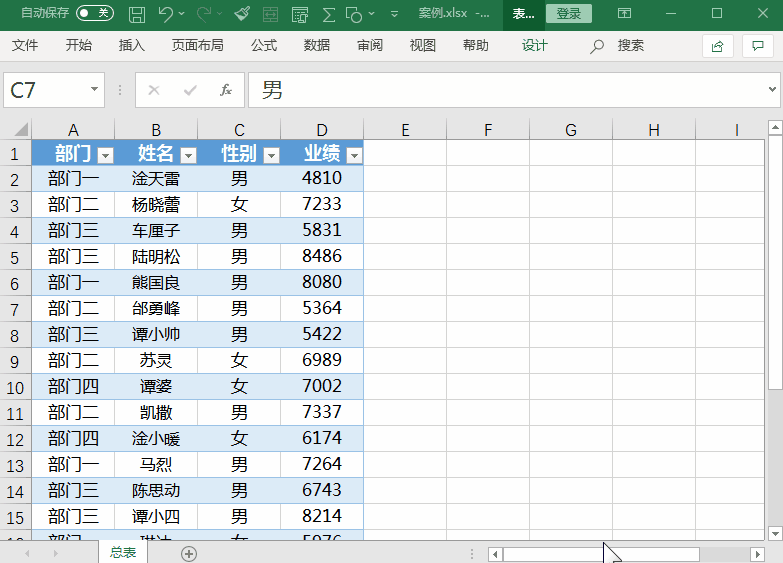This screenshot has height=563, width=783.
Task: Click cell containing 谭小帅
Action: (x=156, y=335)
